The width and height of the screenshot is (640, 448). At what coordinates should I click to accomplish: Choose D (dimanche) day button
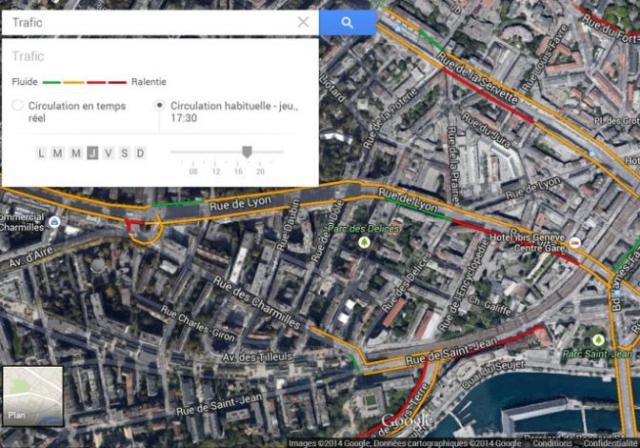pos(140,153)
